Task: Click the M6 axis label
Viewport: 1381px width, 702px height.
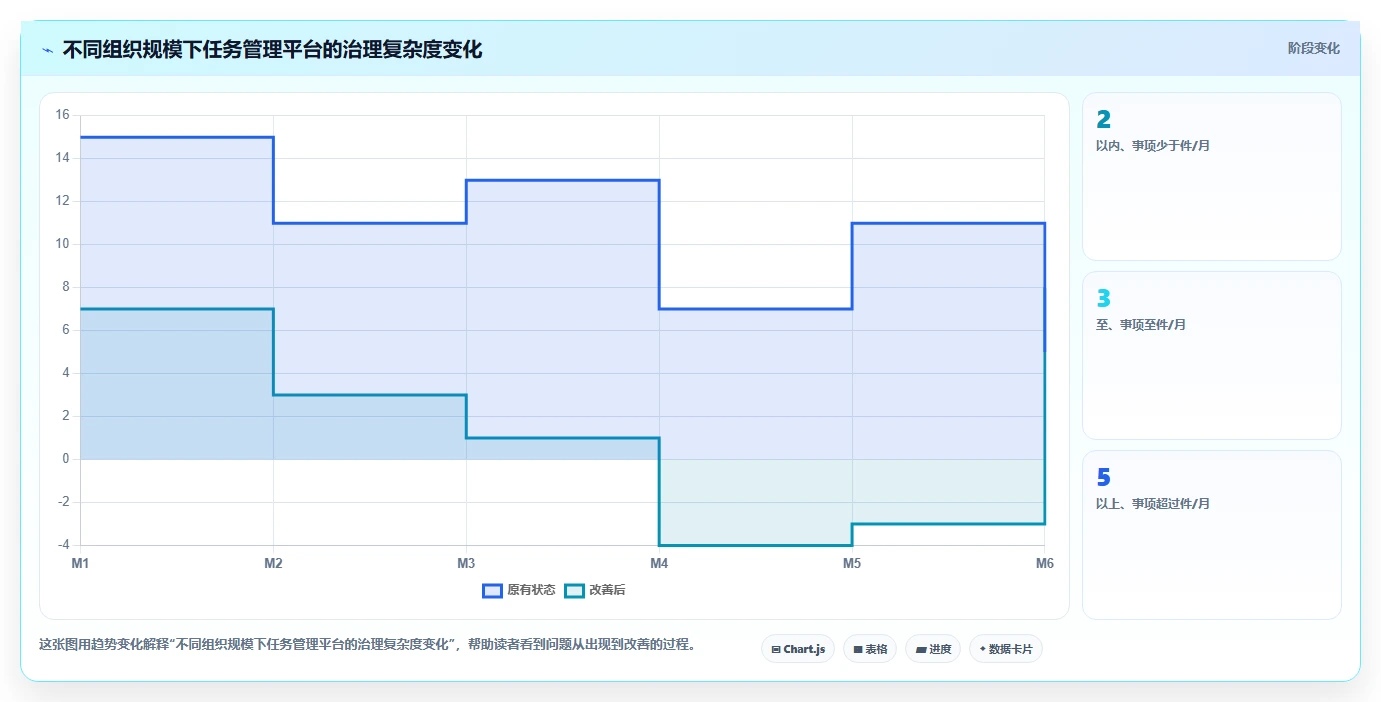Action: pyautogui.click(x=1045, y=564)
